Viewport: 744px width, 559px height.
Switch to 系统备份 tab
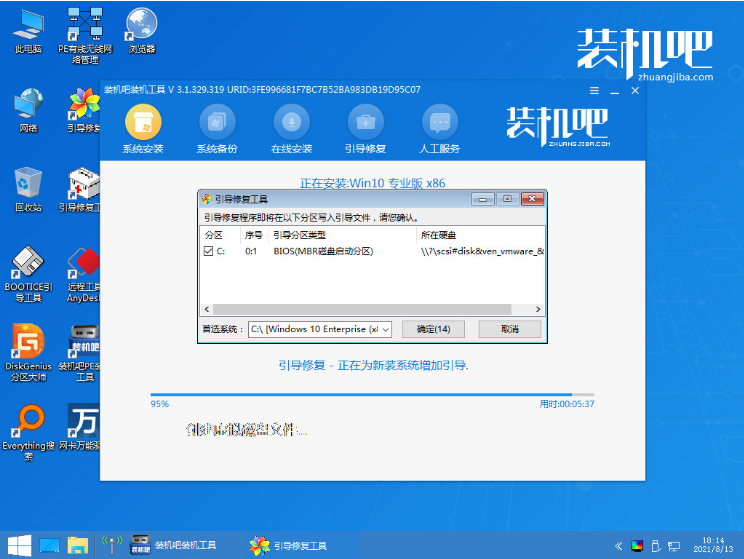(217, 129)
